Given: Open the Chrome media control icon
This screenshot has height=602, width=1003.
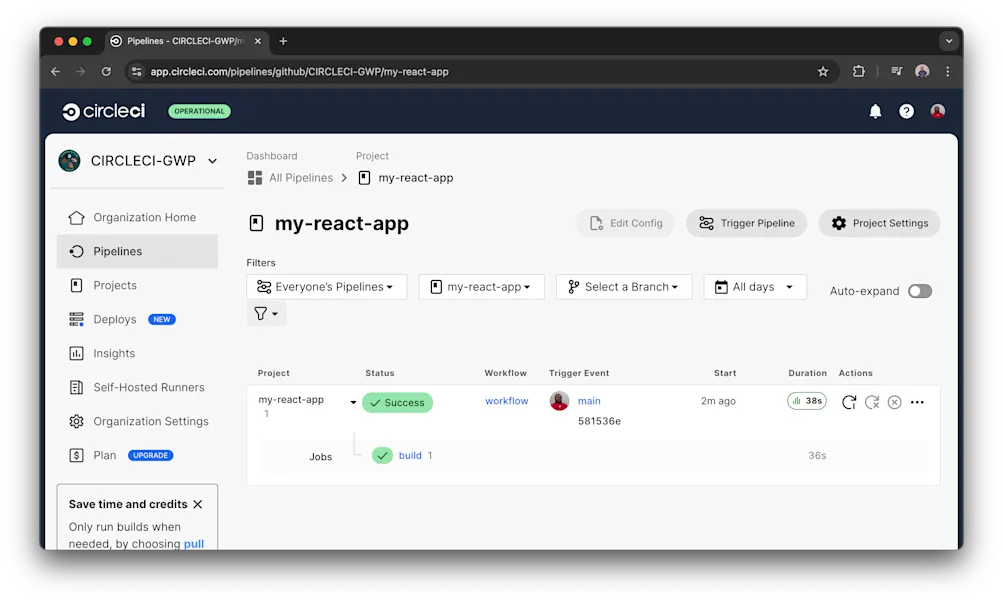Looking at the screenshot, I should 896,72.
